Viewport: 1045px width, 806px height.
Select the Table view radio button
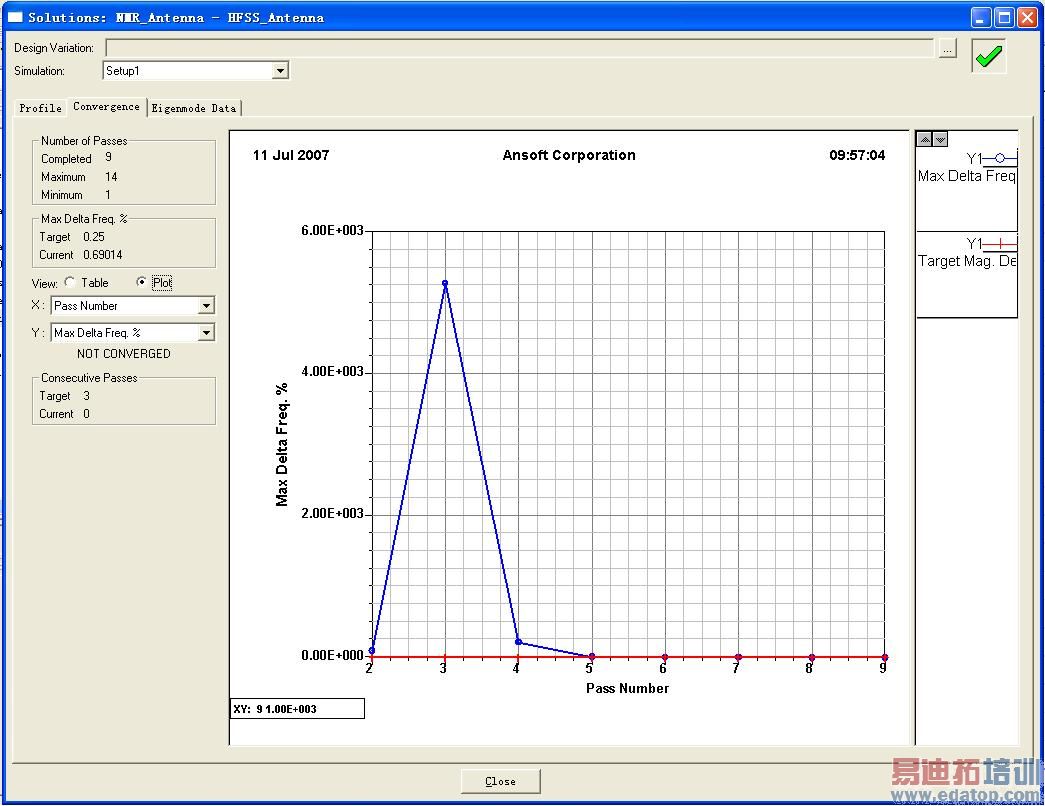pyautogui.click(x=70, y=282)
